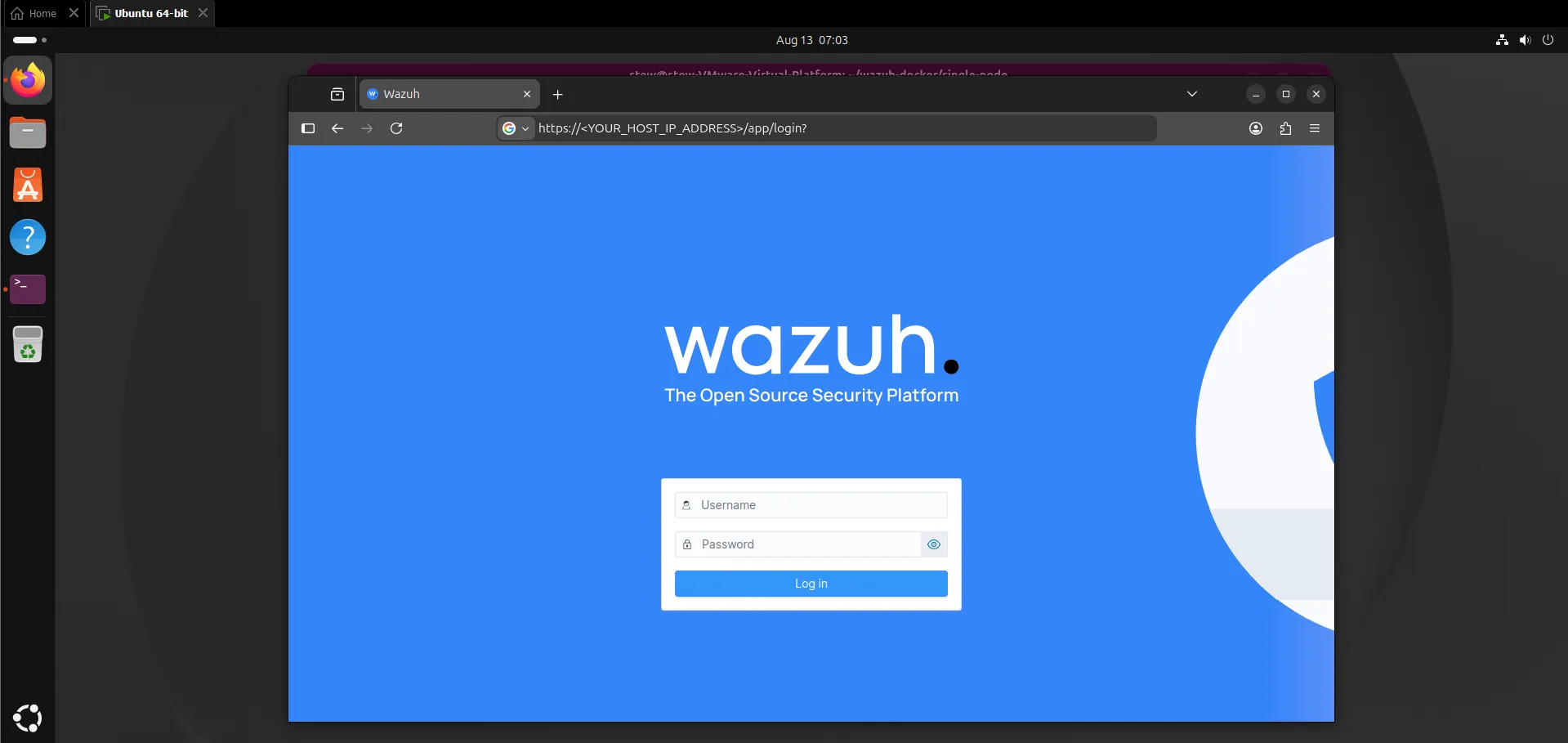Screen dimensions: 1568x743
Task: Open the Trash in the dock
Action: pos(28,344)
